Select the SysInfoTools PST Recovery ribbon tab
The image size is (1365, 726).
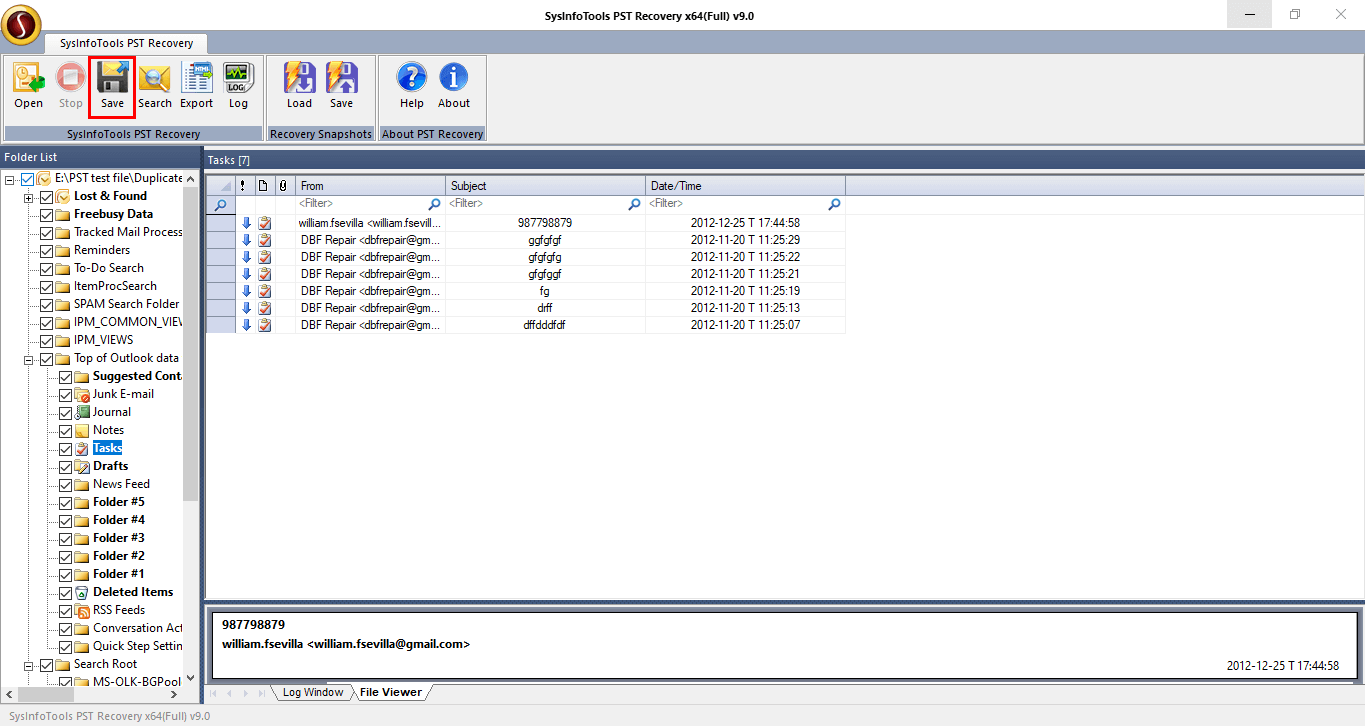[125, 44]
